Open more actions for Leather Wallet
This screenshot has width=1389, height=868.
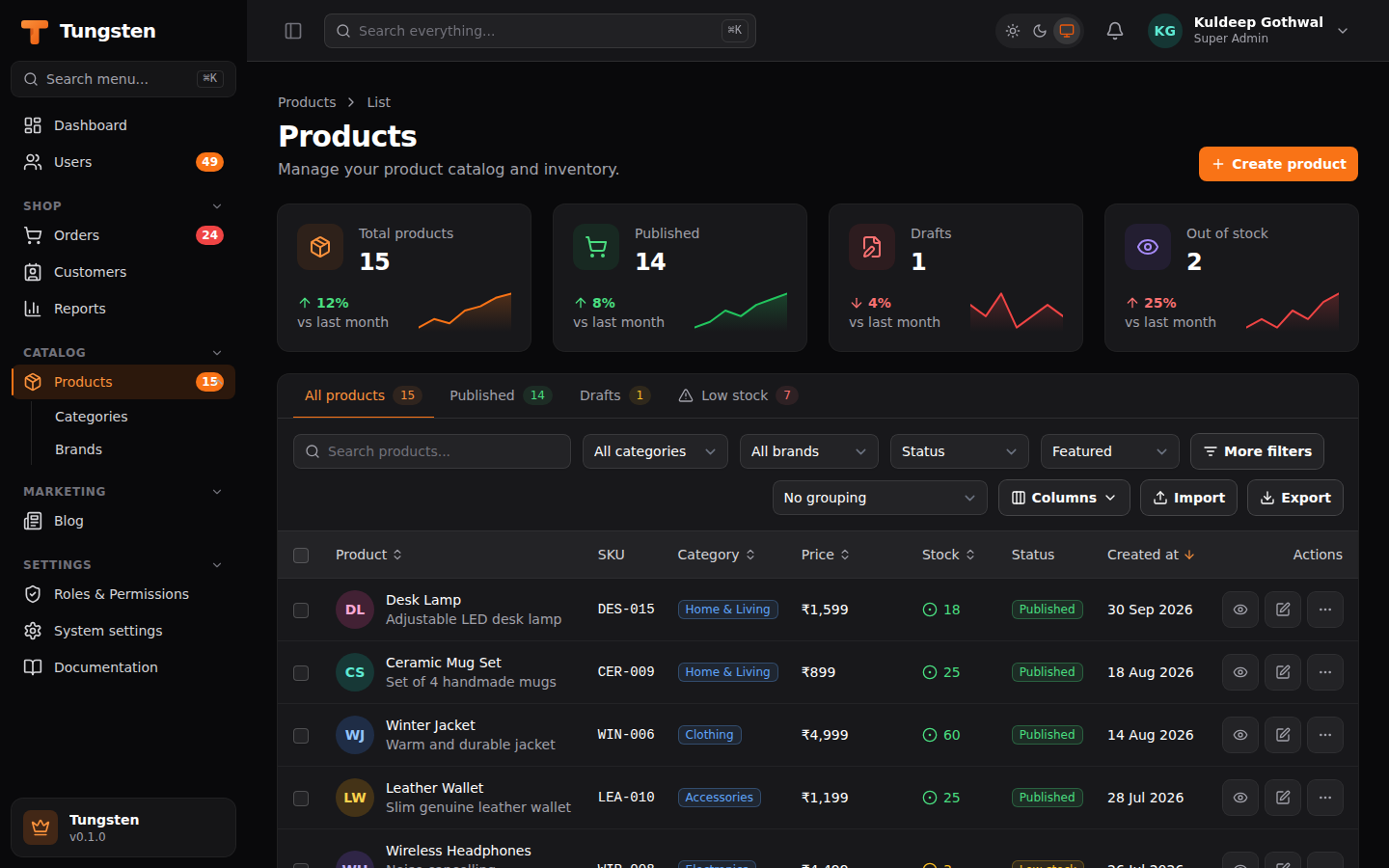click(x=1325, y=798)
